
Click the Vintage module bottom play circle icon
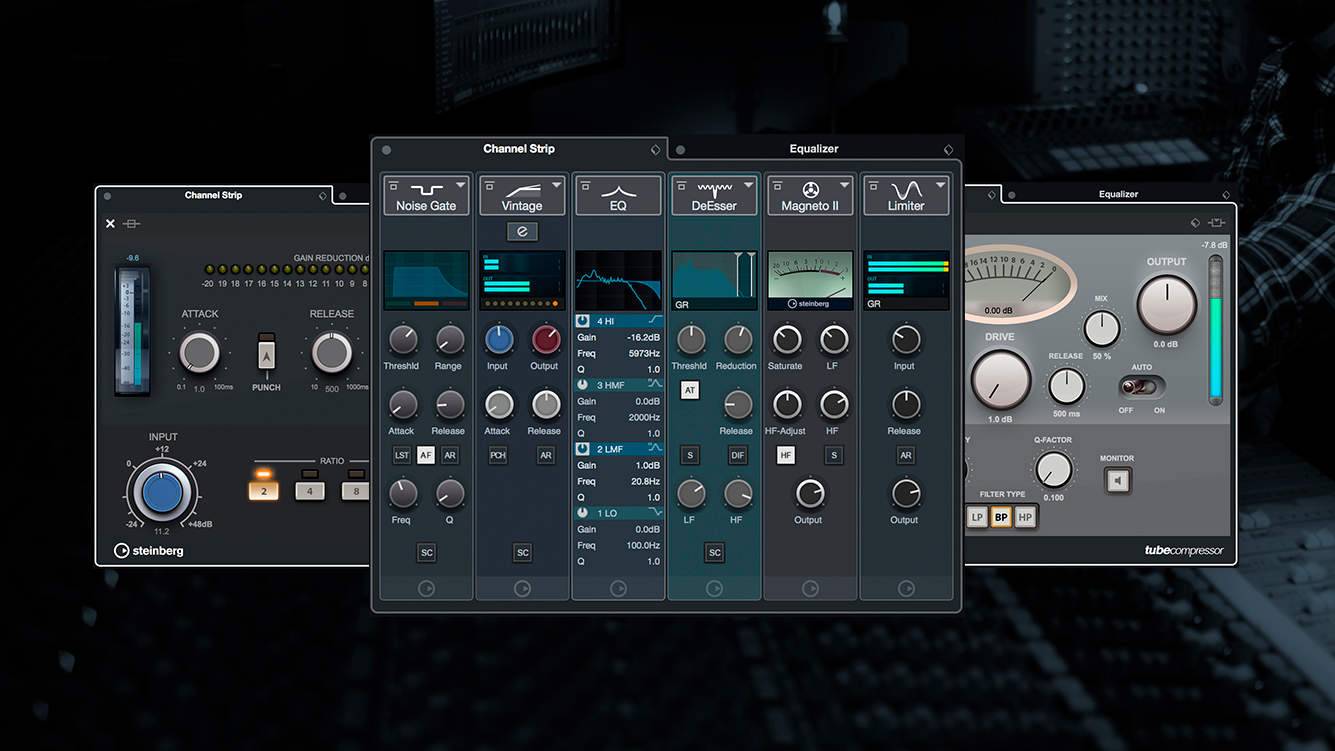[x=522, y=588]
